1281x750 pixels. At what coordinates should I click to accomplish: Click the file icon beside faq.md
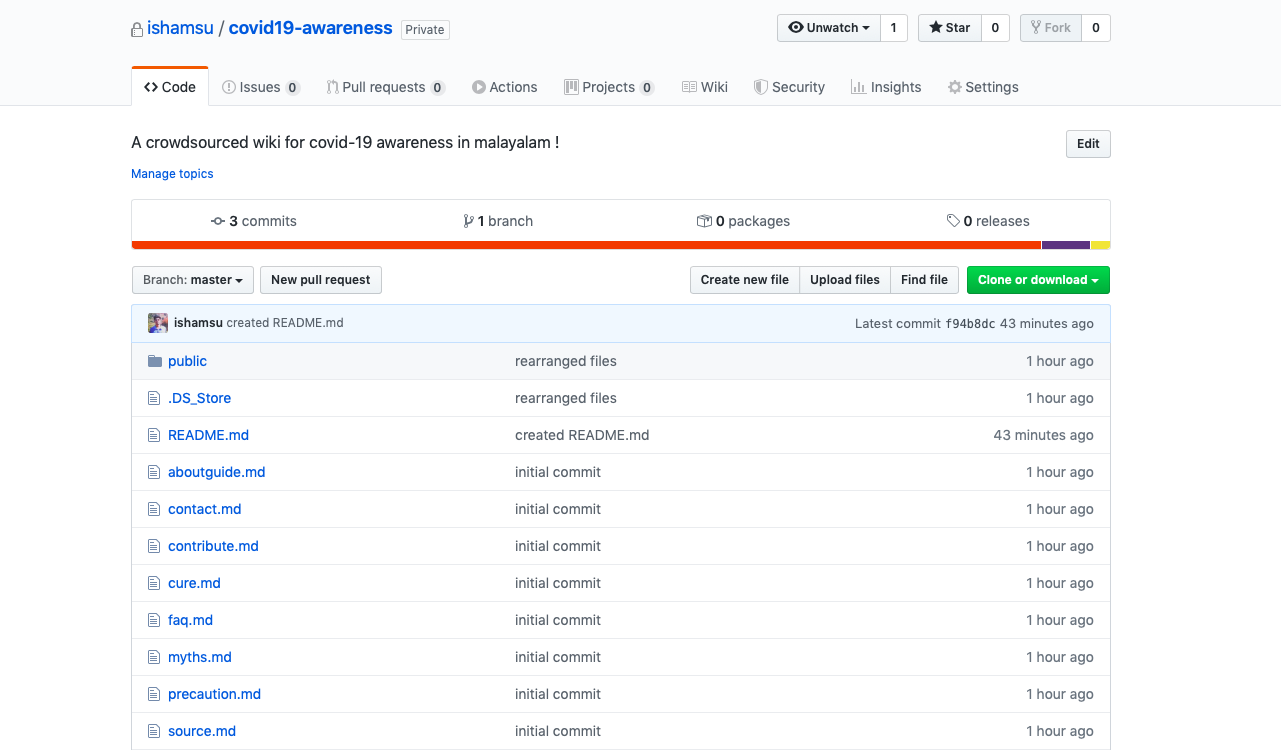[x=154, y=620]
